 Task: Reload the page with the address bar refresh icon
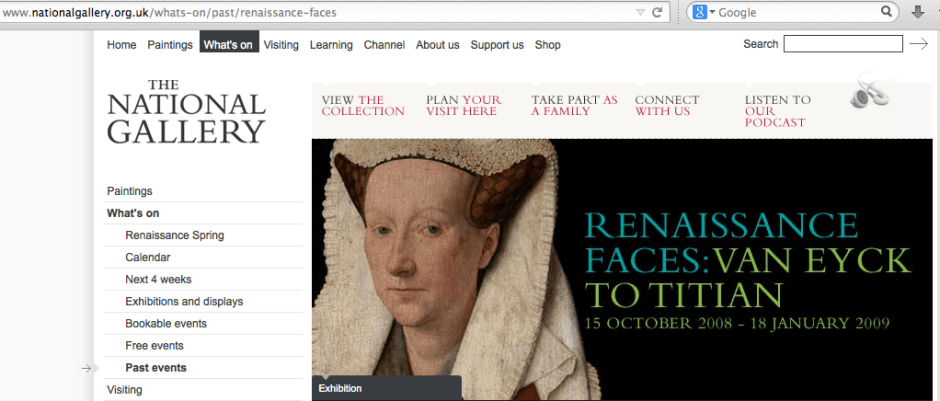(657, 12)
